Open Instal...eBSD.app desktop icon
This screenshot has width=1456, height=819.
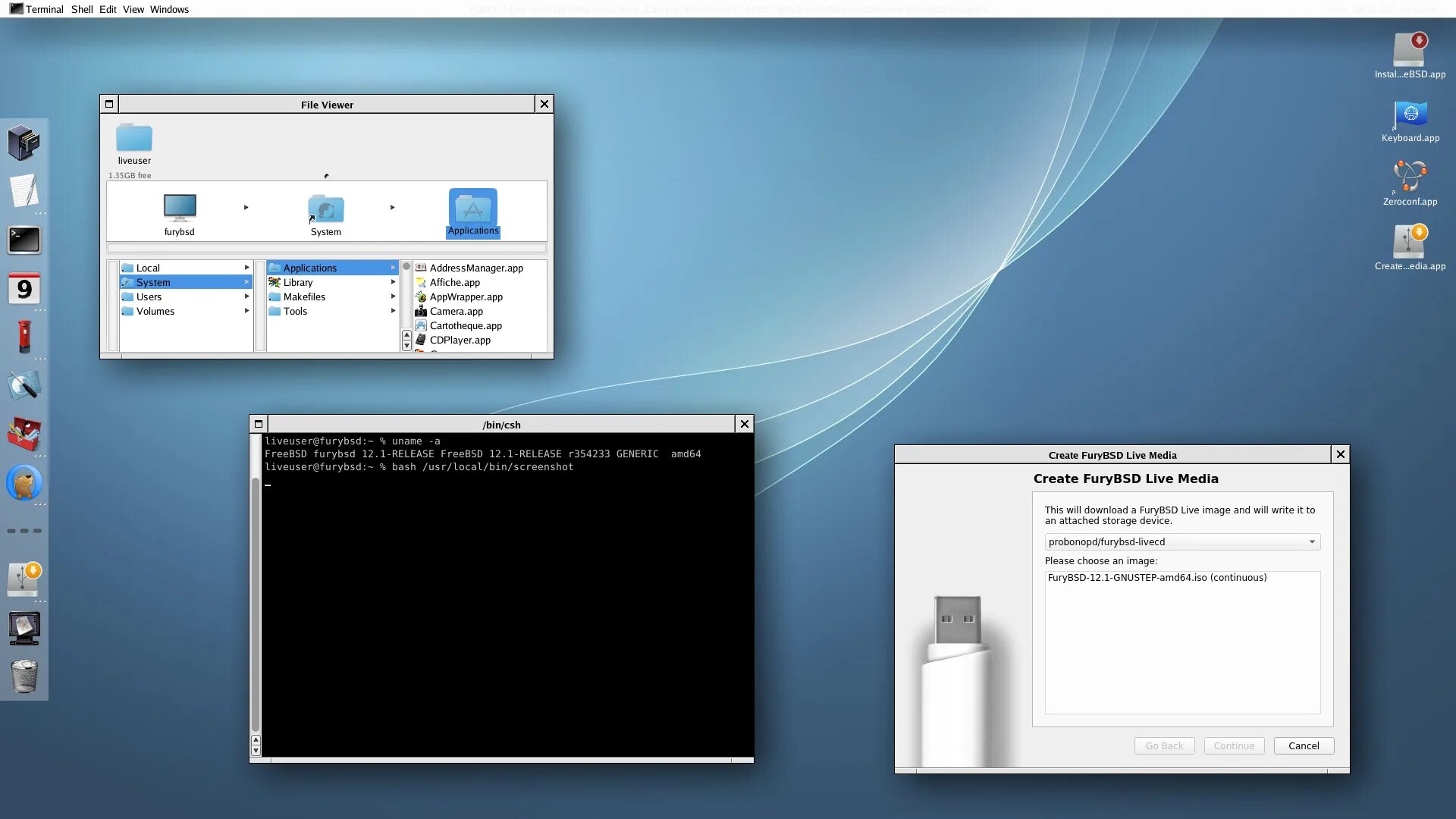pyautogui.click(x=1410, y=55)
